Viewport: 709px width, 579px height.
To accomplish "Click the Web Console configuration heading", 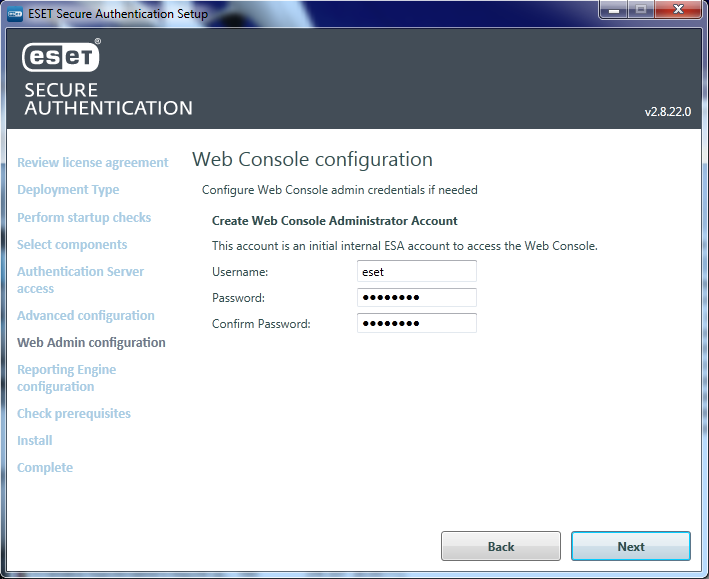I will tap(312, 159).
